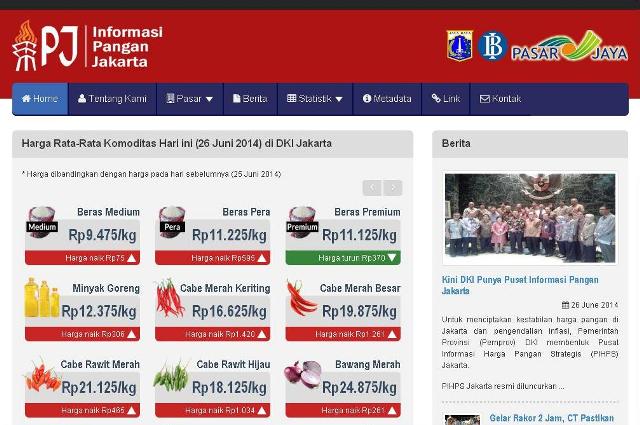Image resolution: width=640 pixels, height=425 pixels.
Task: Click the Bawang Merah shallot image
Action: point(302,374)
